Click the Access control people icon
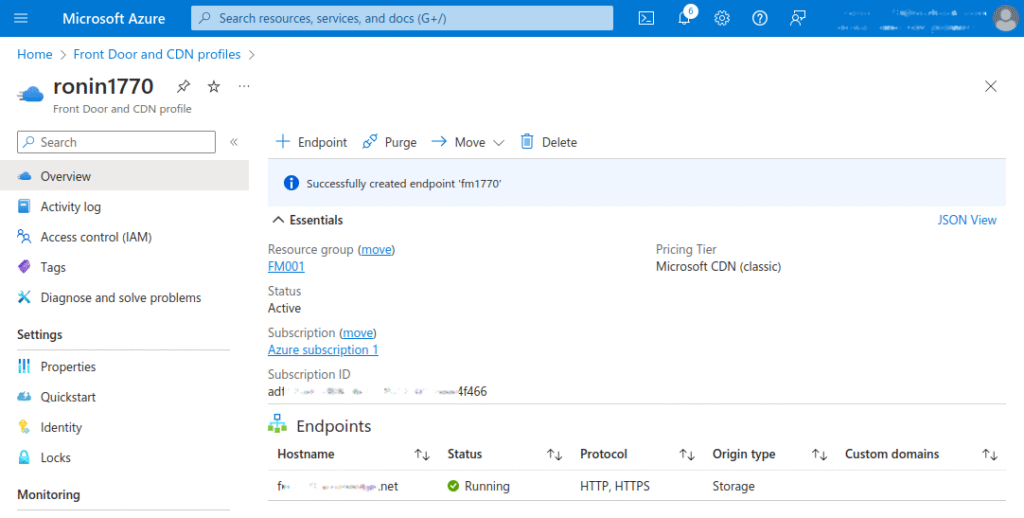This screenshot has width=1024, height=518. [24, 236]
